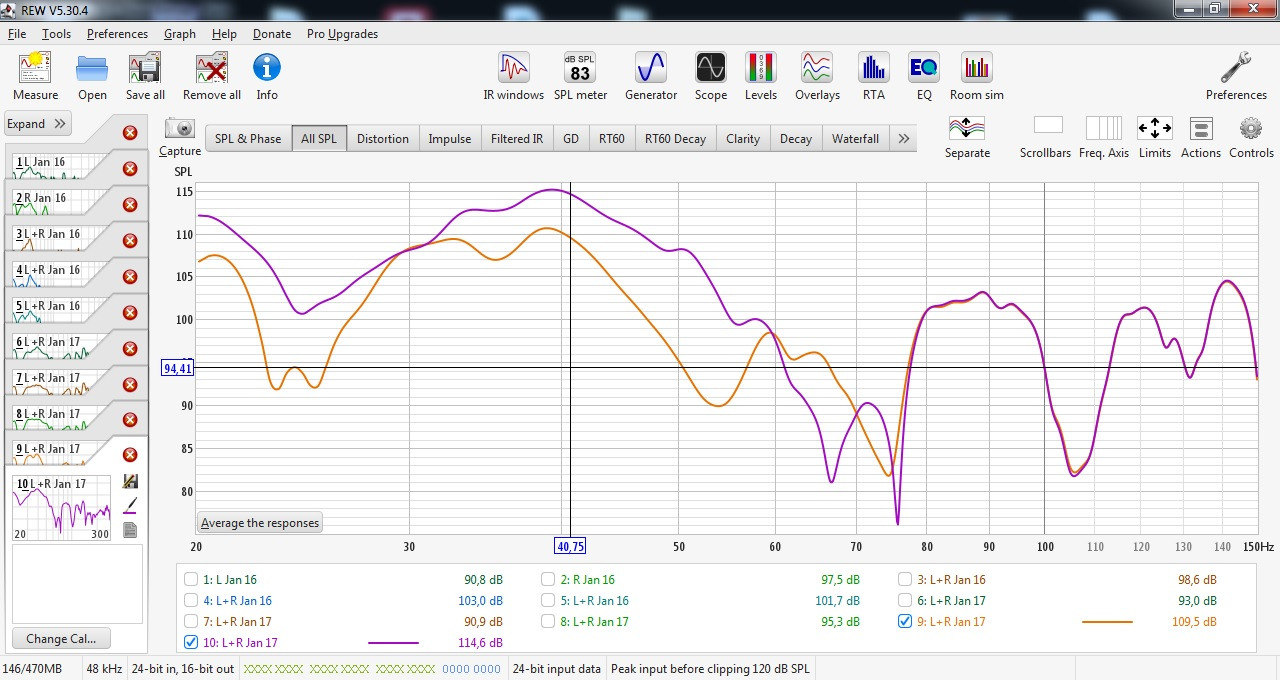The width and height of the screenshot is (1280, 680).
Task: Open the graph Controls gear
Action: click(x=1250, y=137)
